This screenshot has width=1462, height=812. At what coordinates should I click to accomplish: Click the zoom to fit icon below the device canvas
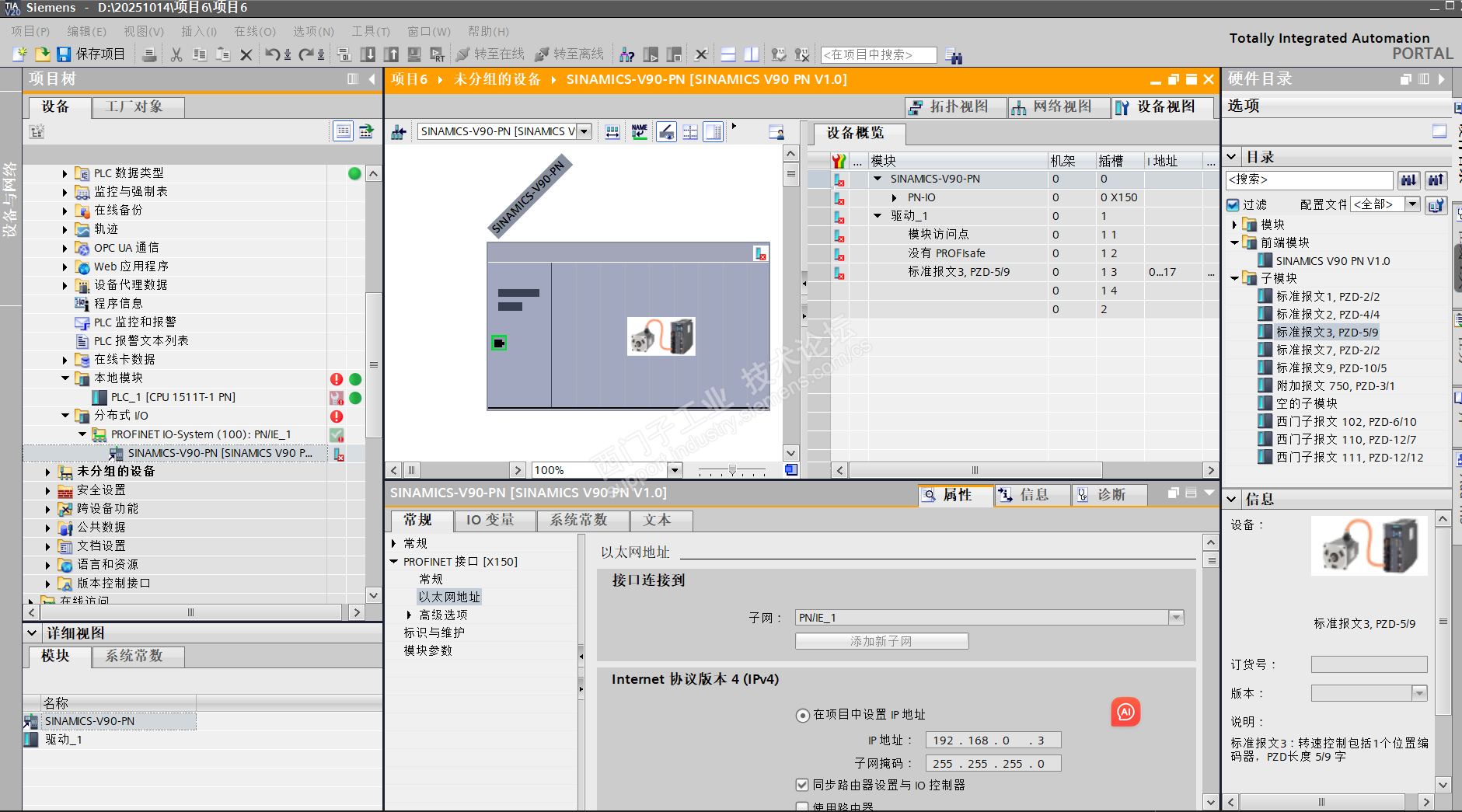click(791, 470)
